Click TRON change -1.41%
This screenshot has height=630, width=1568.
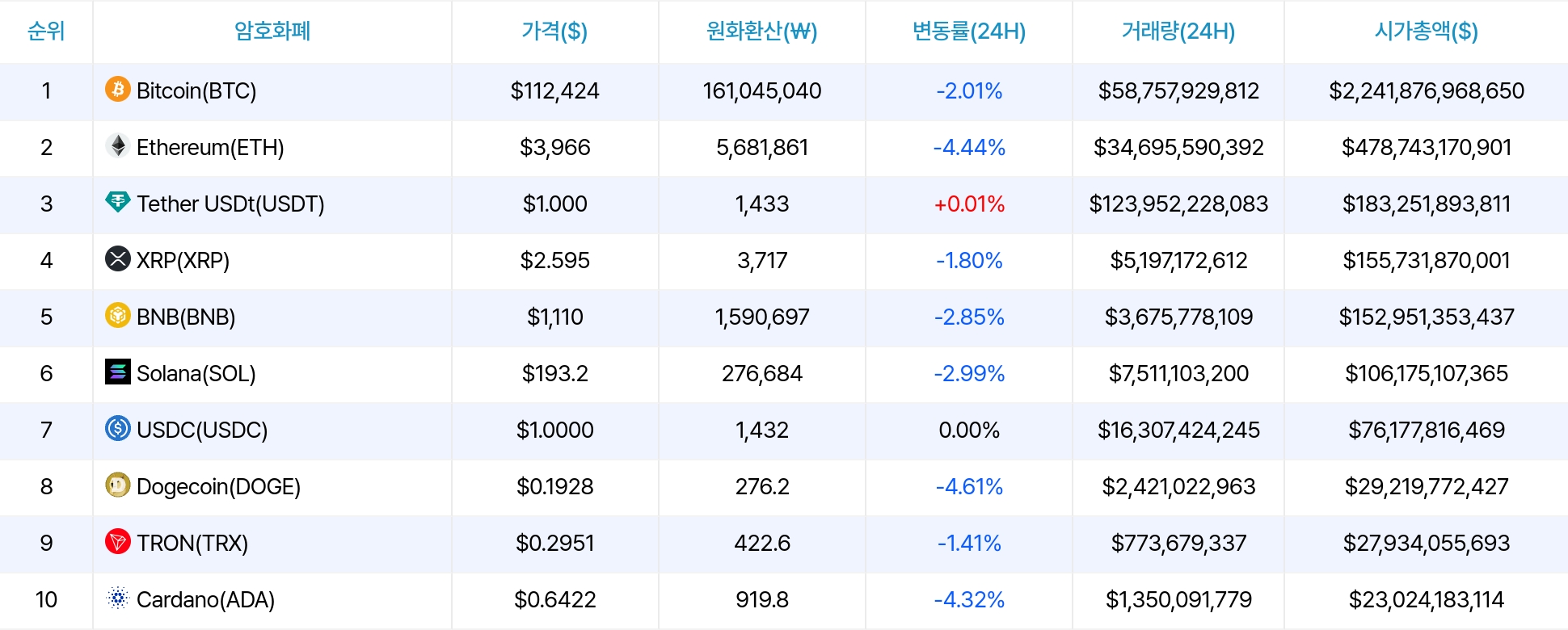[x=969, y=544]
